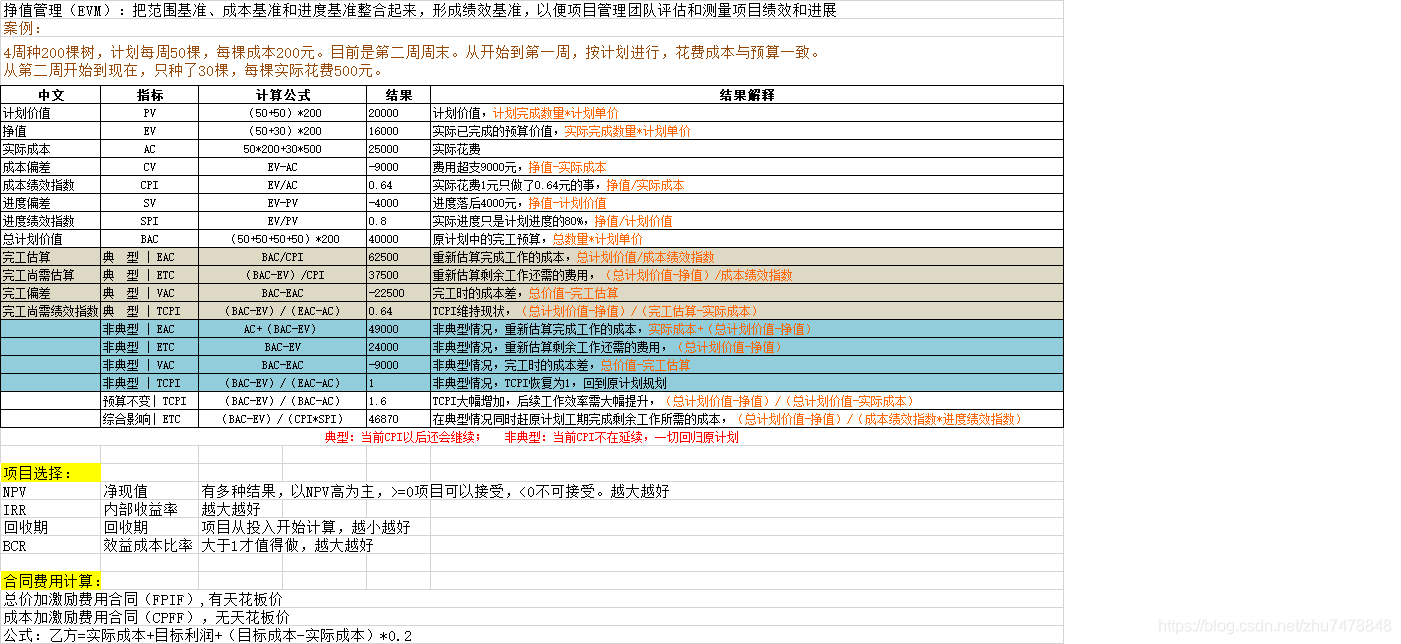Click the formula cell 'EV/AC'
This screenshot has width=1401, height=644.
coord(283,185)
